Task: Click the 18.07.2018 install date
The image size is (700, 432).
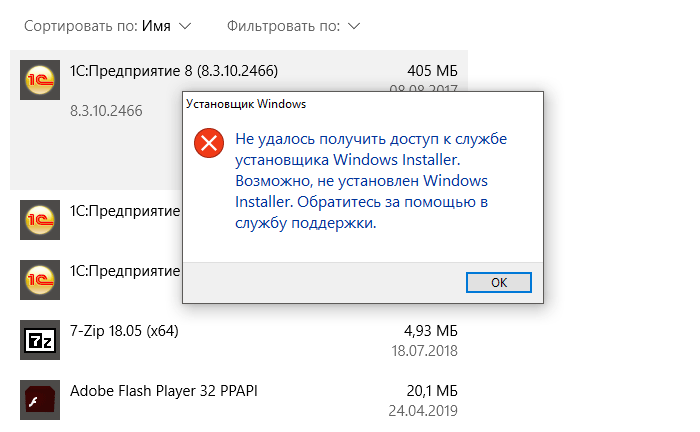Action: point(424,351)
